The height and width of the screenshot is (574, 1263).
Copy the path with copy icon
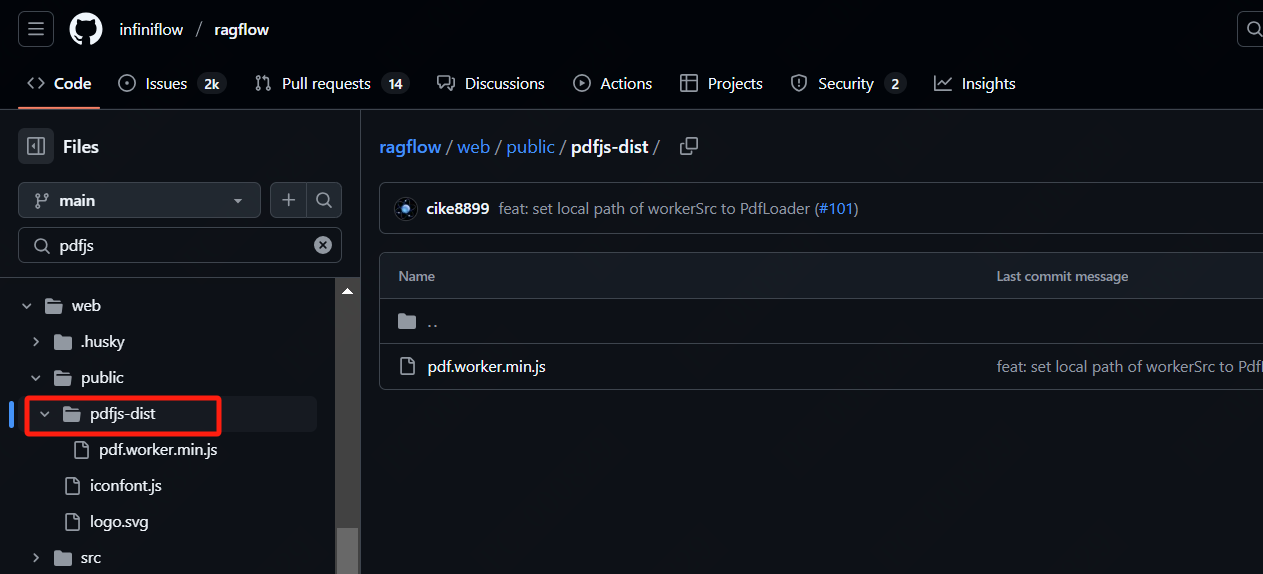tap(689, 146)
